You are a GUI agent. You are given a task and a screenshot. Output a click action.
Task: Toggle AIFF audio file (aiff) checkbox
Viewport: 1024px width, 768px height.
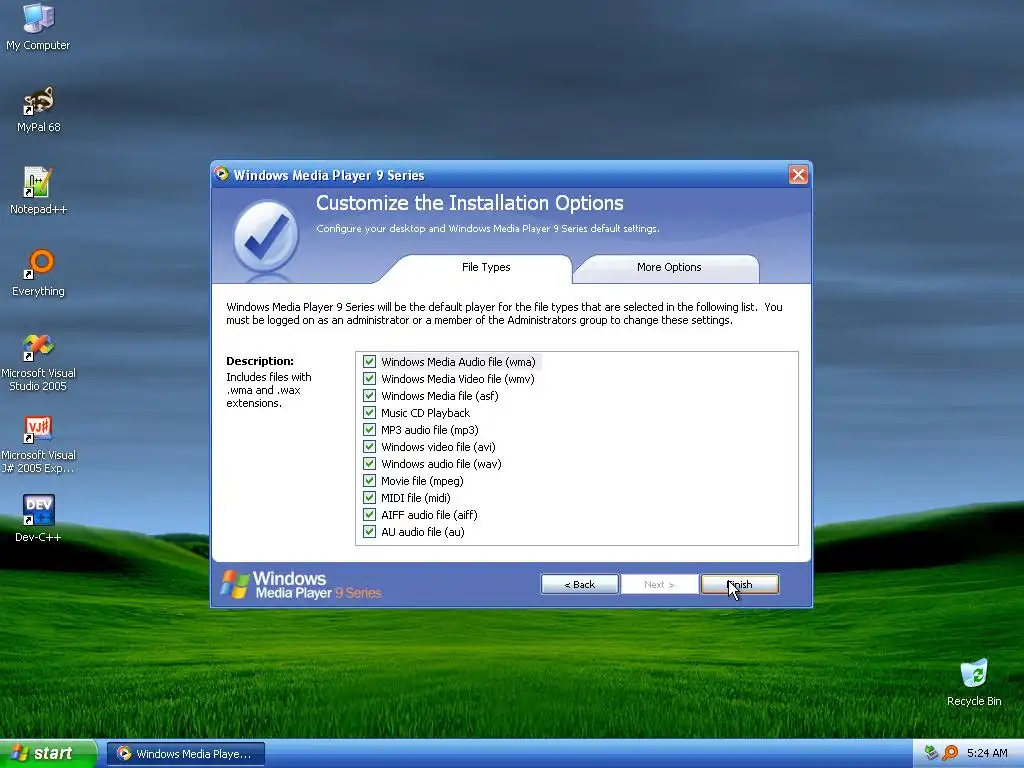(x=369, y=515)
